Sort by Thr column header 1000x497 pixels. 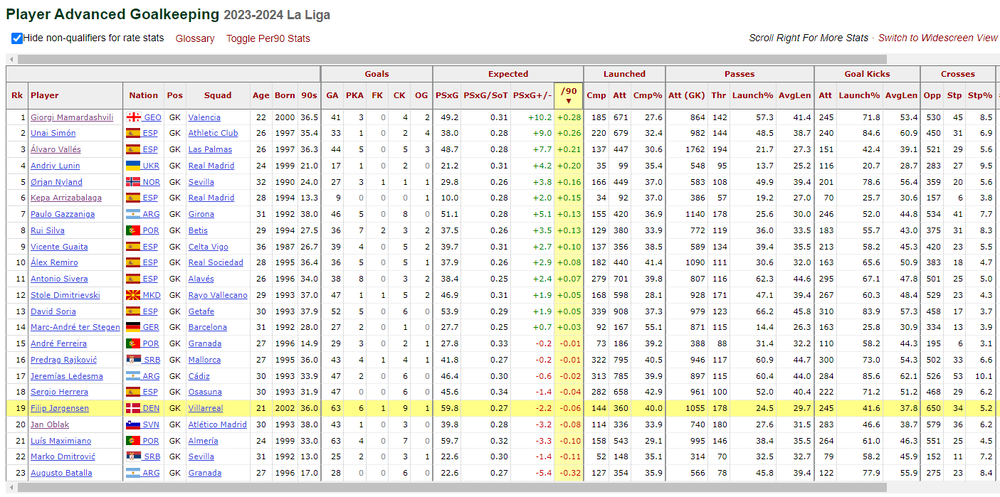719,95
